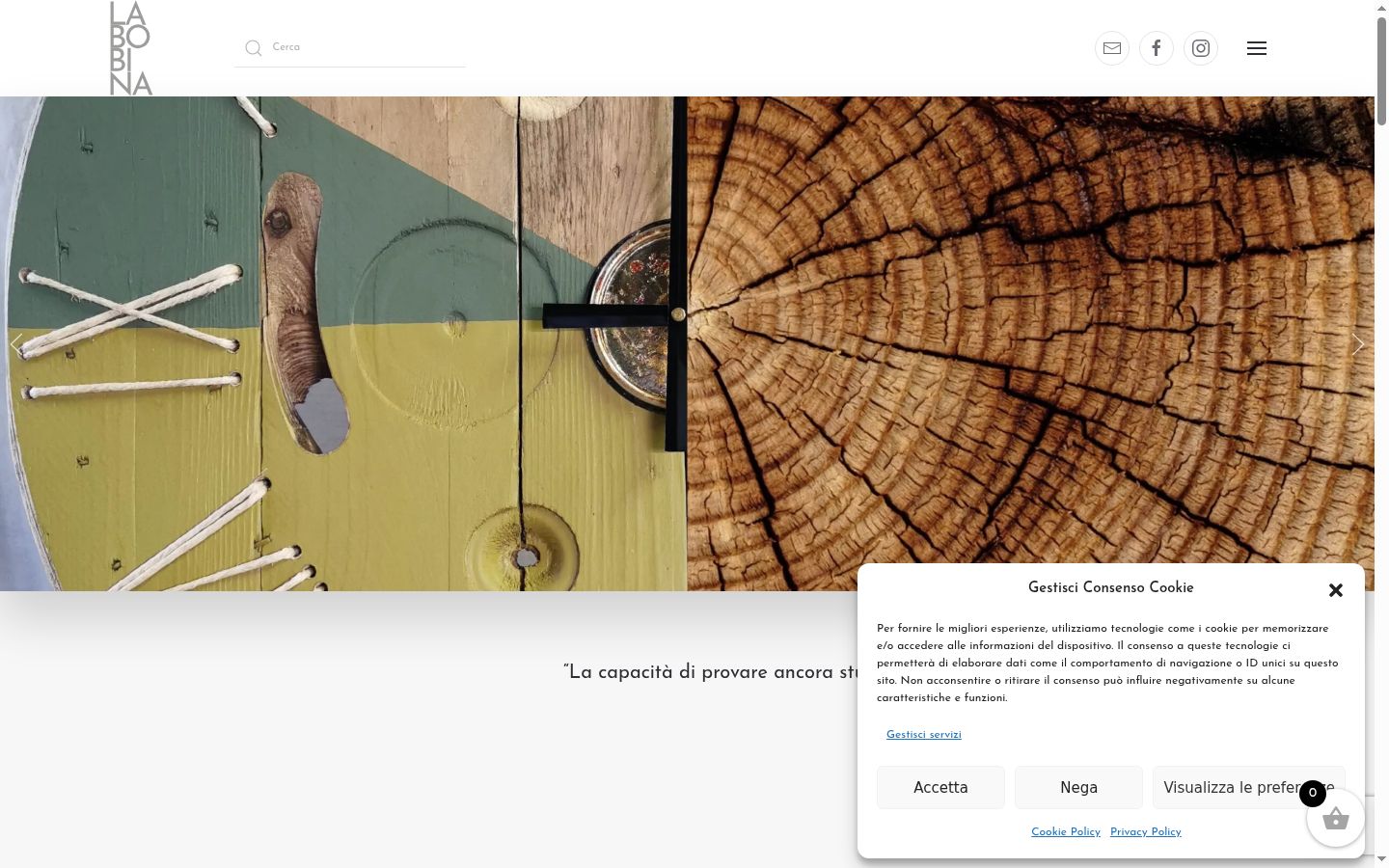Open the Gestisci servizi link

[x=924, y=735]
